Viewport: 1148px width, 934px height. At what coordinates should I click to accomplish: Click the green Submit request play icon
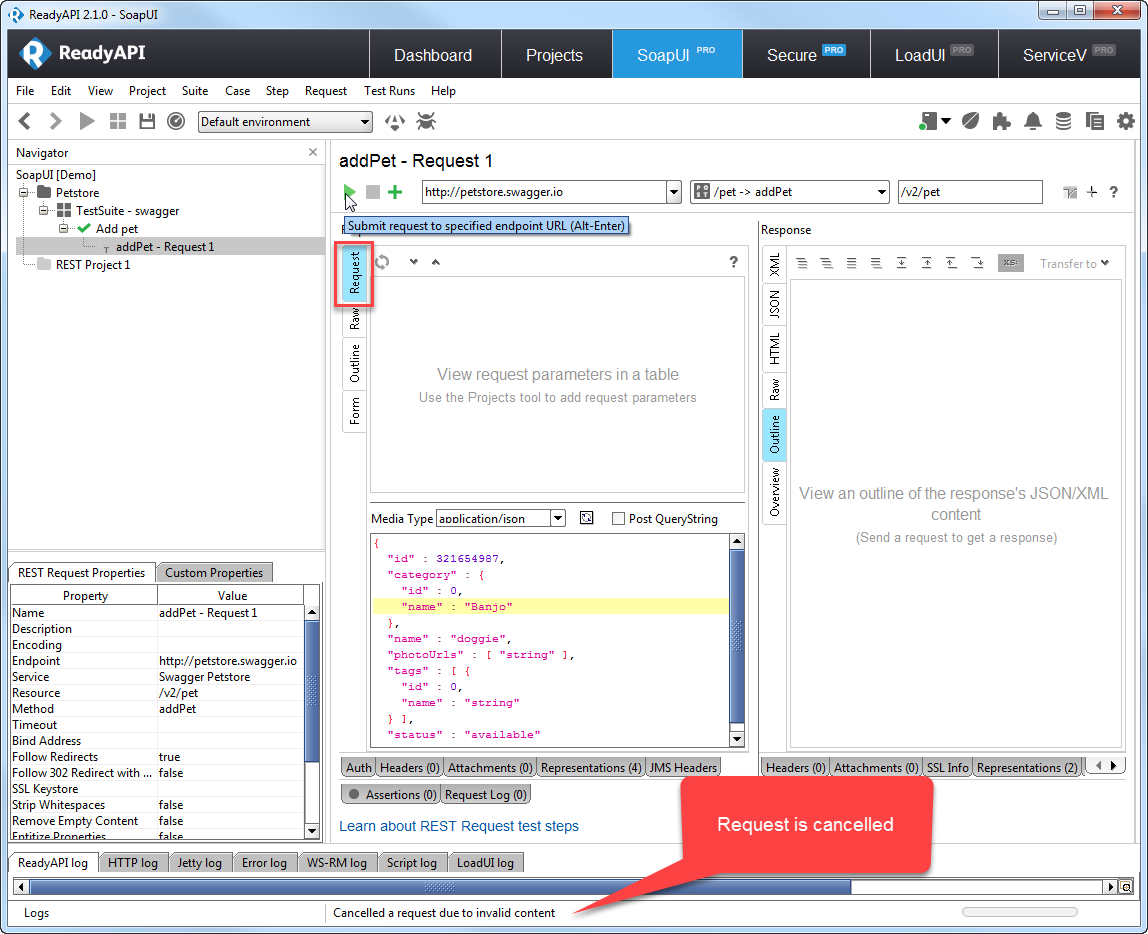(349, 192)
